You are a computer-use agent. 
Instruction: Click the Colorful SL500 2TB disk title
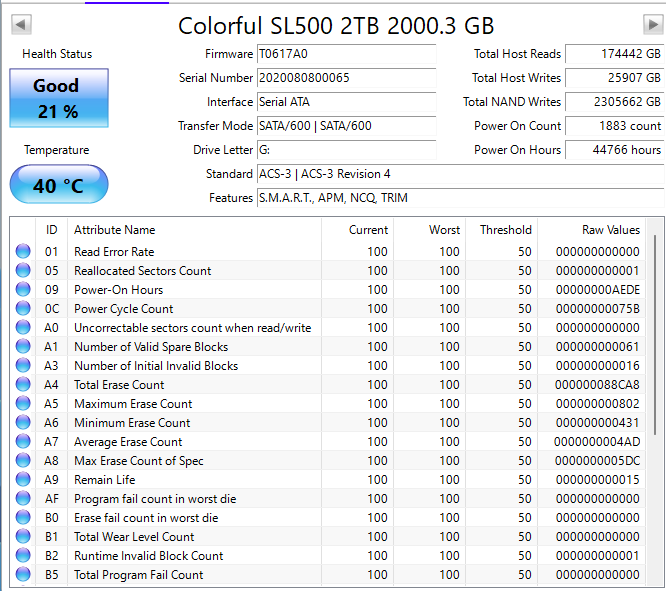(x=336, y=25)
